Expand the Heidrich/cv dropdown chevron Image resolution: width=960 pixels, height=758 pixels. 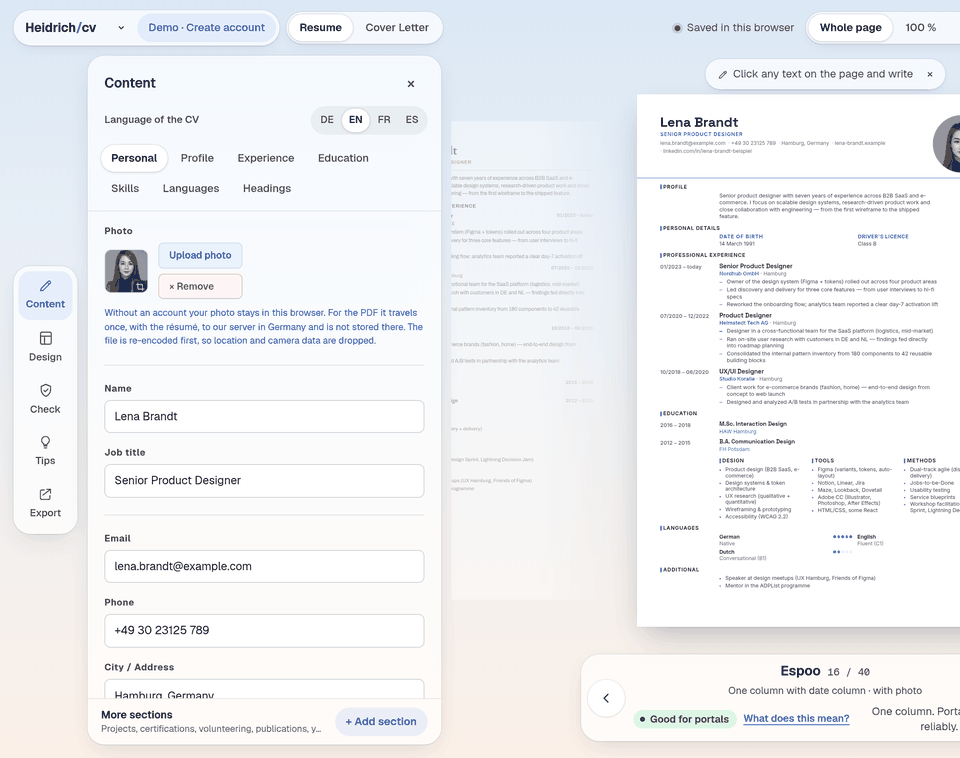121,28
